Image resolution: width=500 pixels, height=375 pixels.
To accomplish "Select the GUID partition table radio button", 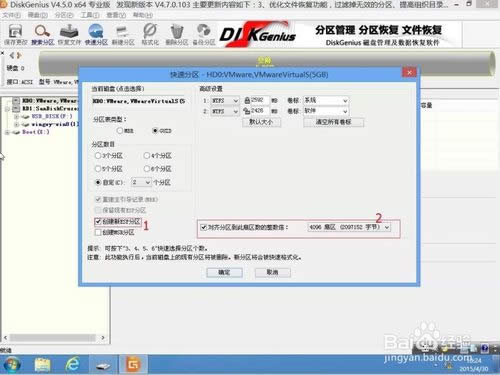I will 155,131.
